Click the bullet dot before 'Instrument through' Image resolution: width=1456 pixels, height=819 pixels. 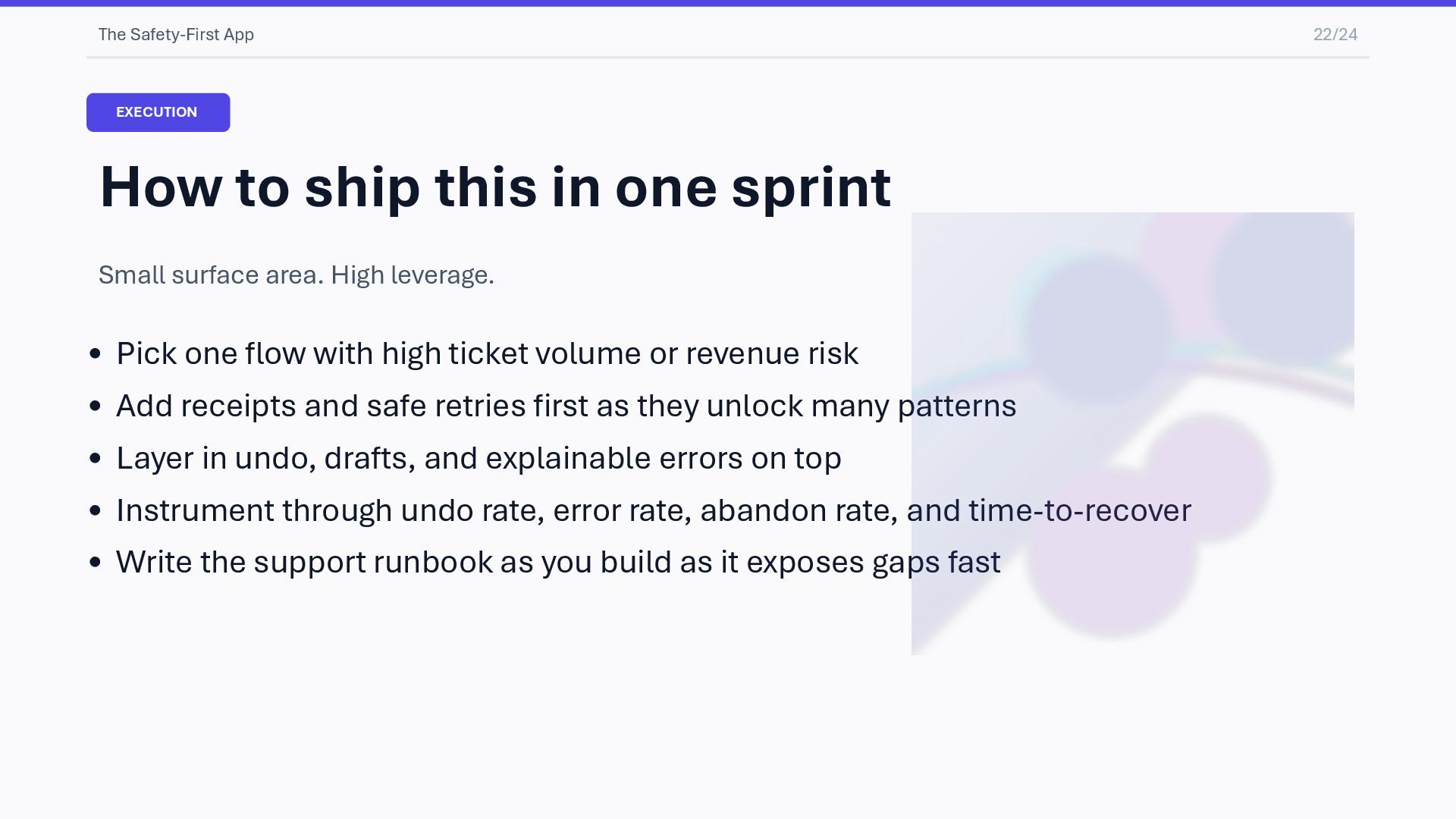point(95,510)
